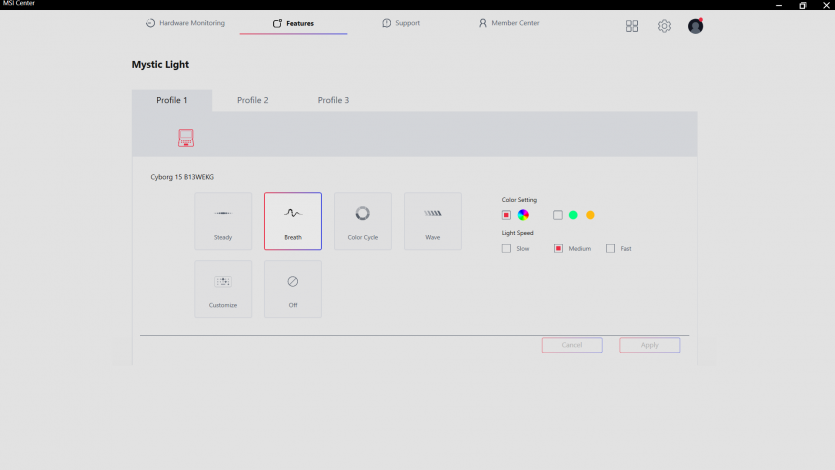Pick the green color swatch
This screenshot has width=835, height=470.
[573, 215]
